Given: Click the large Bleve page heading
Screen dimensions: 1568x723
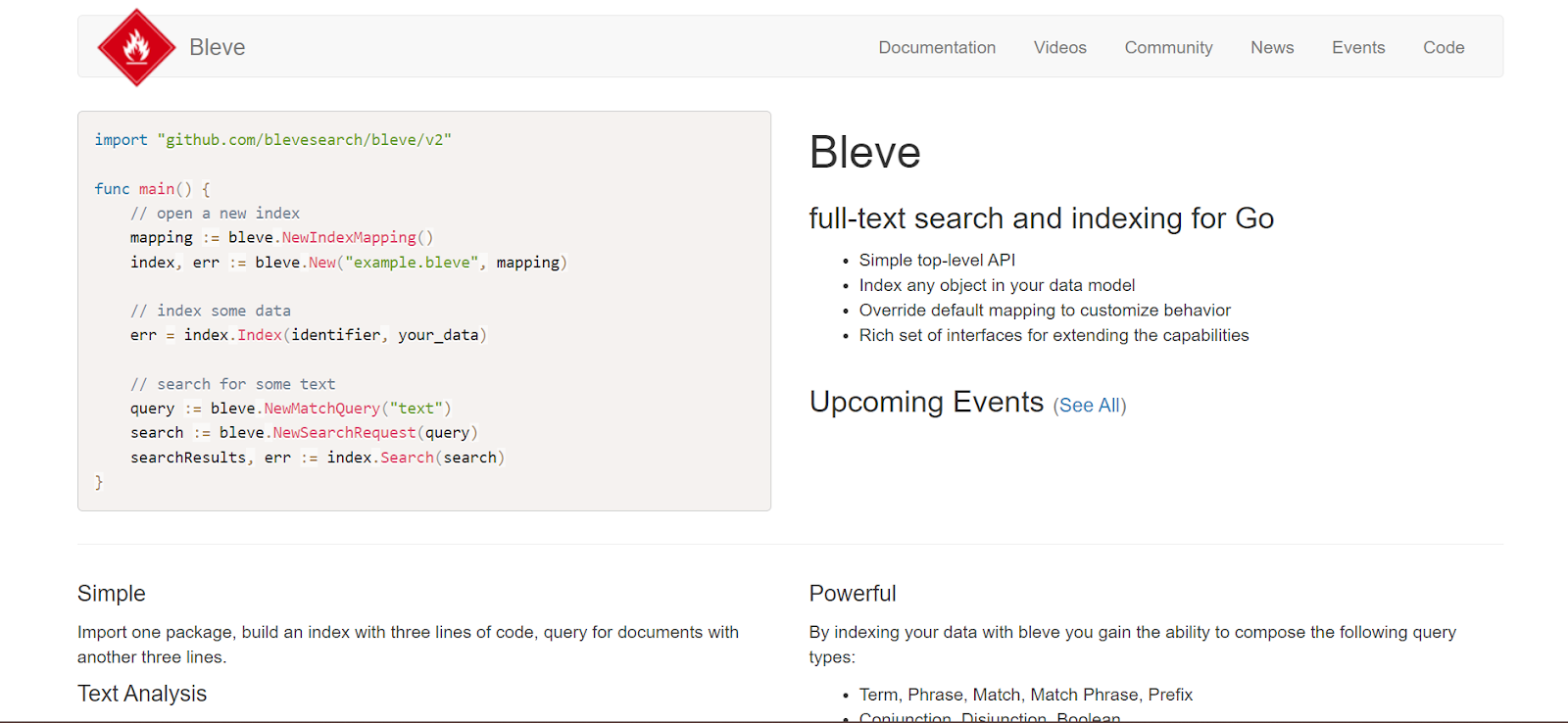Looking at the screenshot, I should click(865, 153).
